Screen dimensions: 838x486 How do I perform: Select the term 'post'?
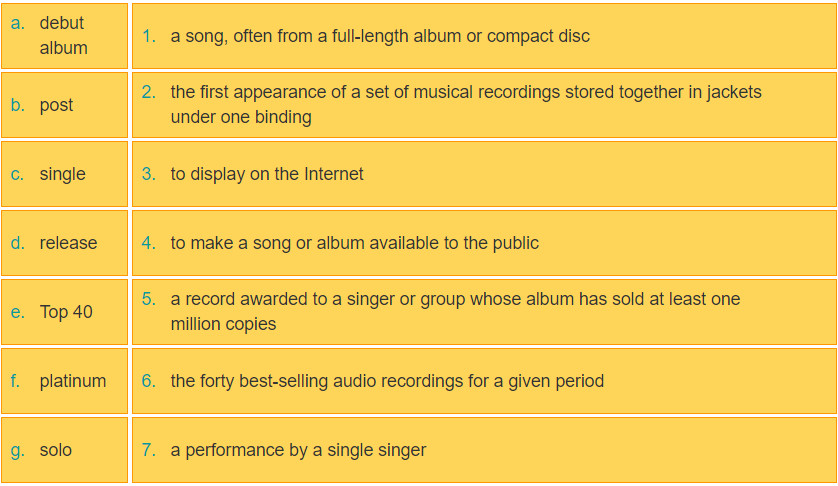pos(56,105)
